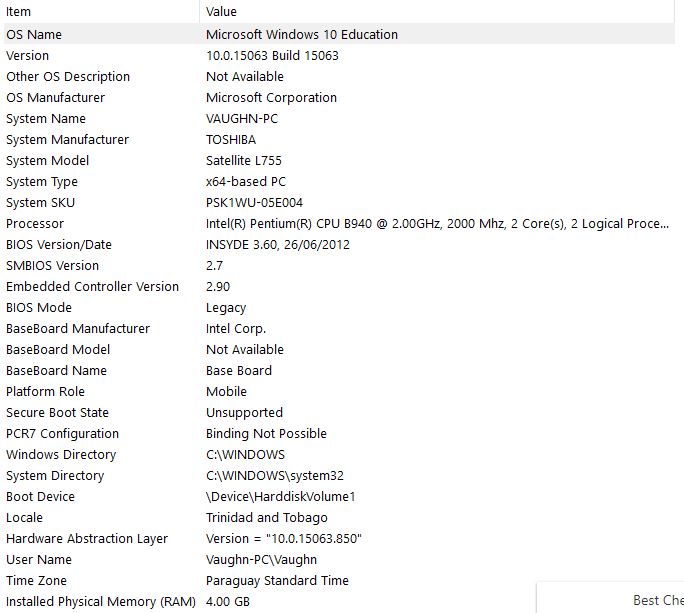Image resolution: width=684 pixels, height=613 pixels.
Task: Select the SMBIOS Version row label
Action: click(52, 265)
